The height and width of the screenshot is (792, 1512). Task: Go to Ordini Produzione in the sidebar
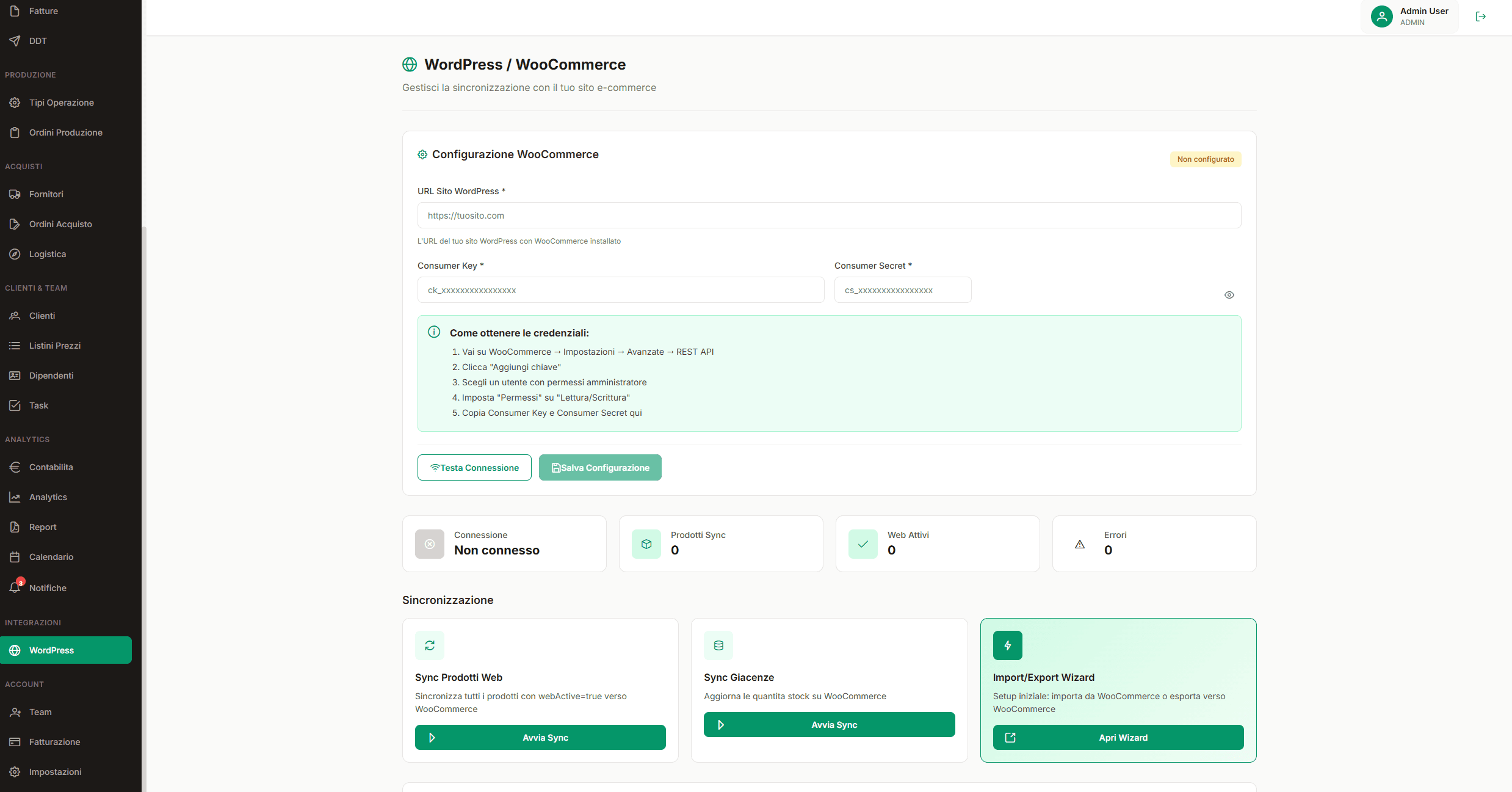click(65, 133)
